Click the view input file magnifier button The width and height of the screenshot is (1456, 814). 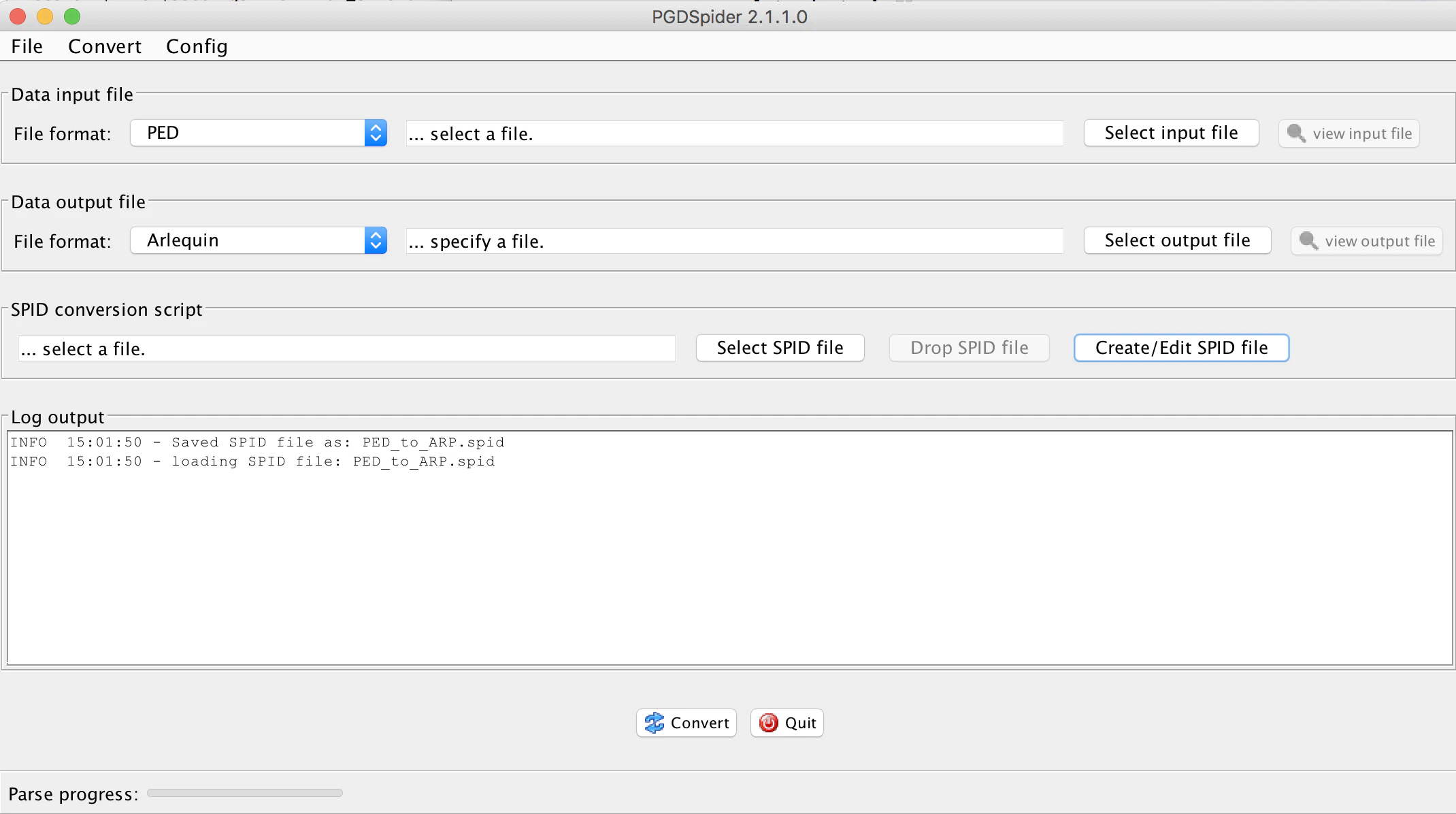click(x=1349, y=133)
